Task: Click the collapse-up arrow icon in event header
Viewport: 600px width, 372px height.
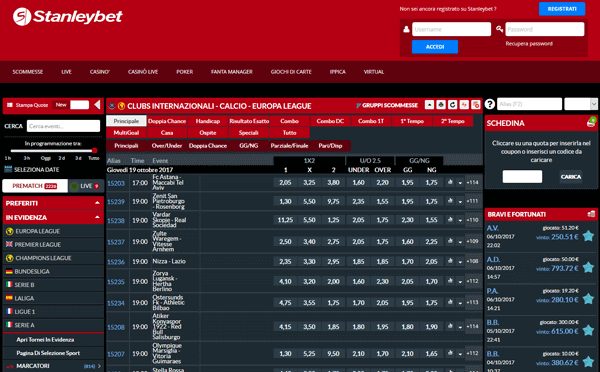Action: point(429,105)
